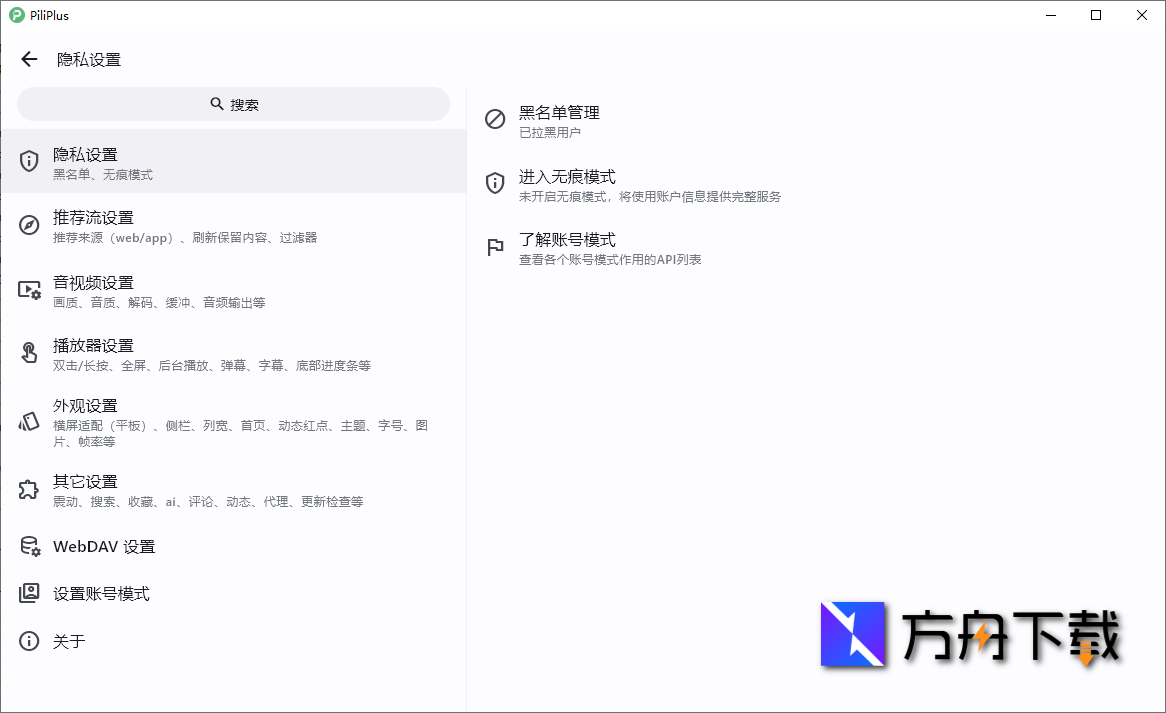This screenshot has height=713, width=1166.
Task: Click the magnifier icon in the search bar
Action: (217, 103)
